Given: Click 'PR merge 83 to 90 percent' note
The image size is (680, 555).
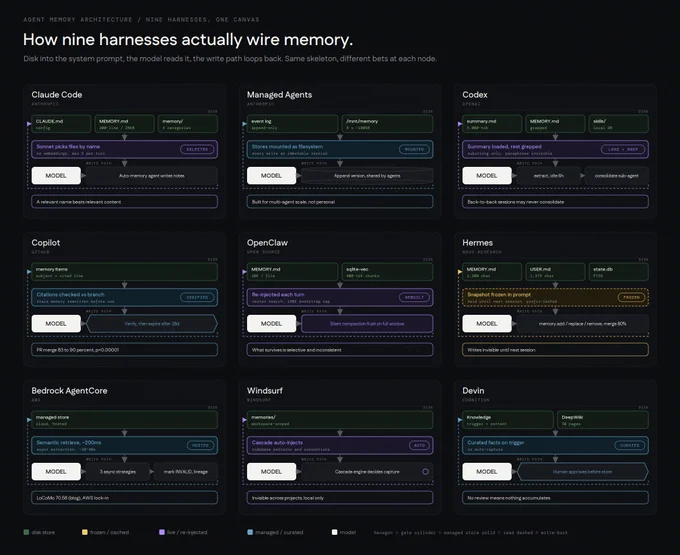Looking at the screenshot, I should tap(124, 349).
